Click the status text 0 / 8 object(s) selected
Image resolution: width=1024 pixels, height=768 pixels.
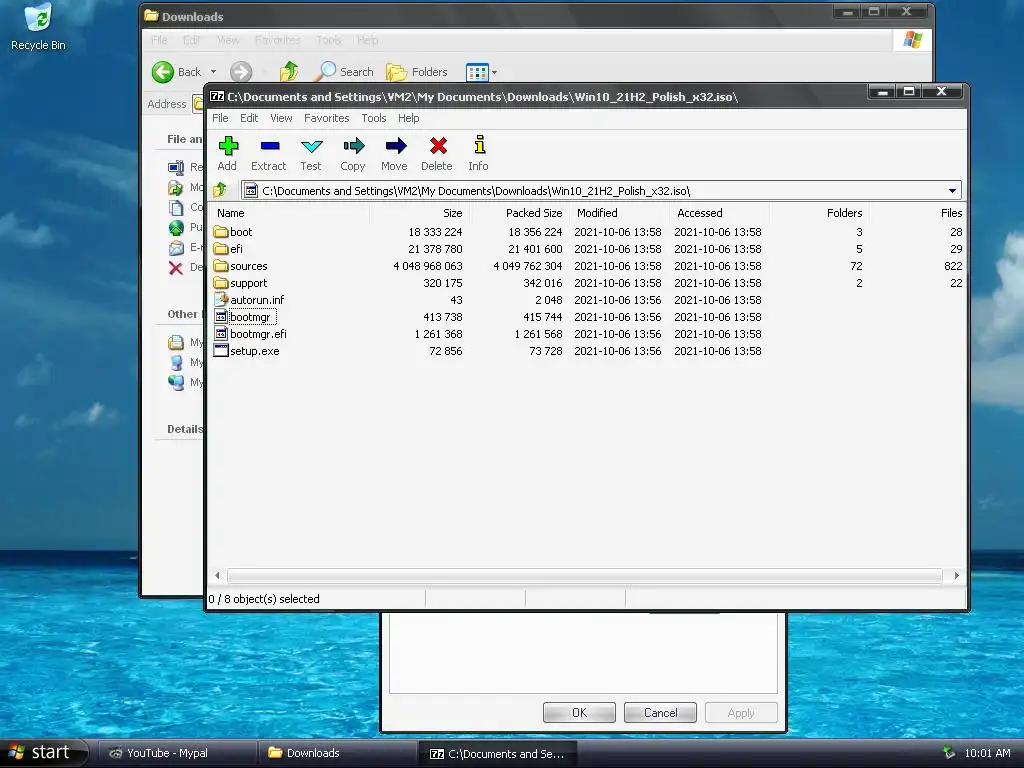[264, 599]
